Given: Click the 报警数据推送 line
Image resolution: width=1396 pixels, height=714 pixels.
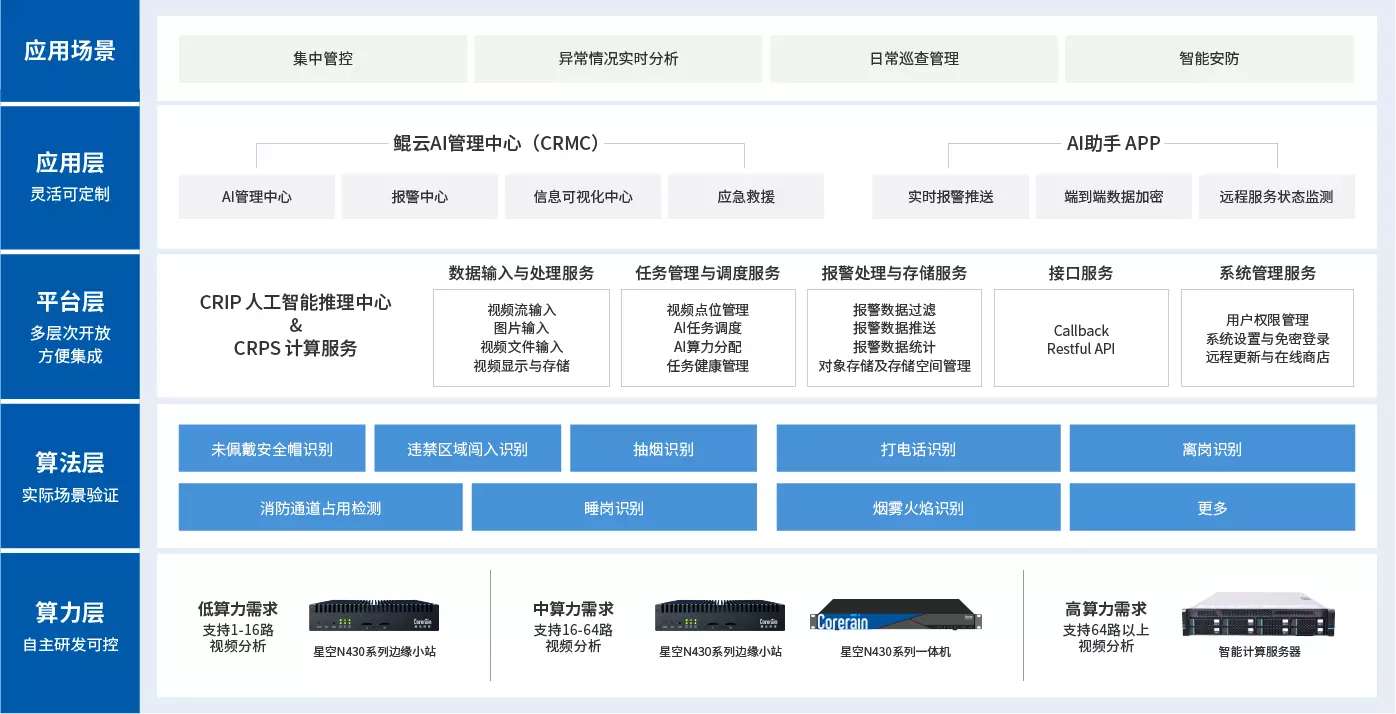Looking at the screenshot, I should [x=894, y=328].
